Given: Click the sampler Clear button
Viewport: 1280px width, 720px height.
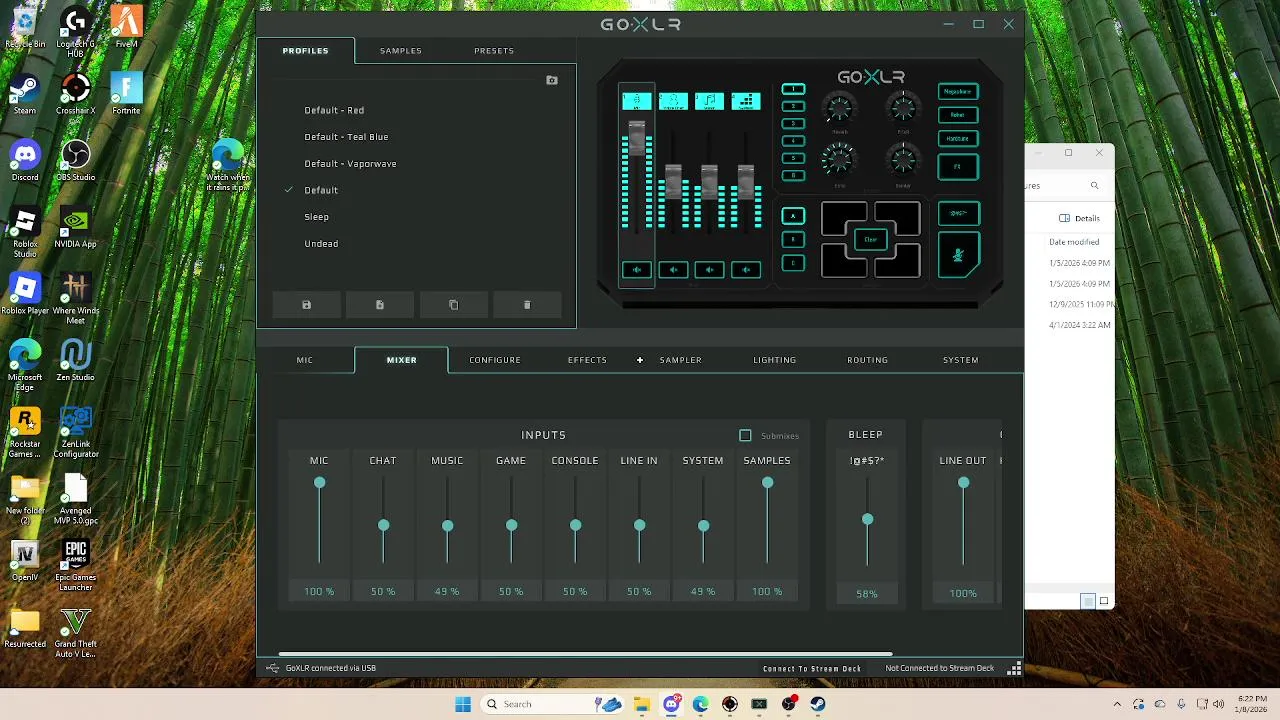Looking at the screenshot, I should pos(870,240).
